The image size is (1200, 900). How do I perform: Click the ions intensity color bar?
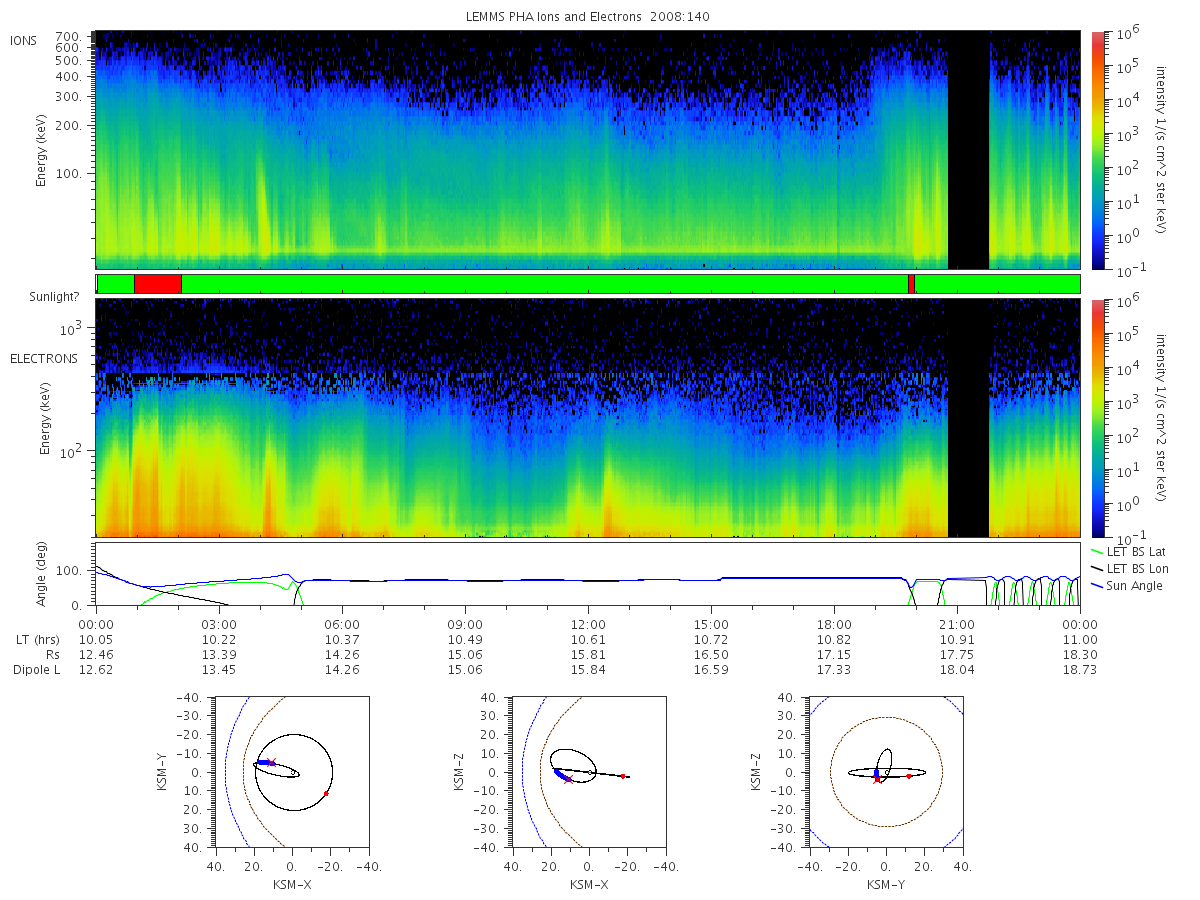pyautogui.click(x=1098, y=150)
